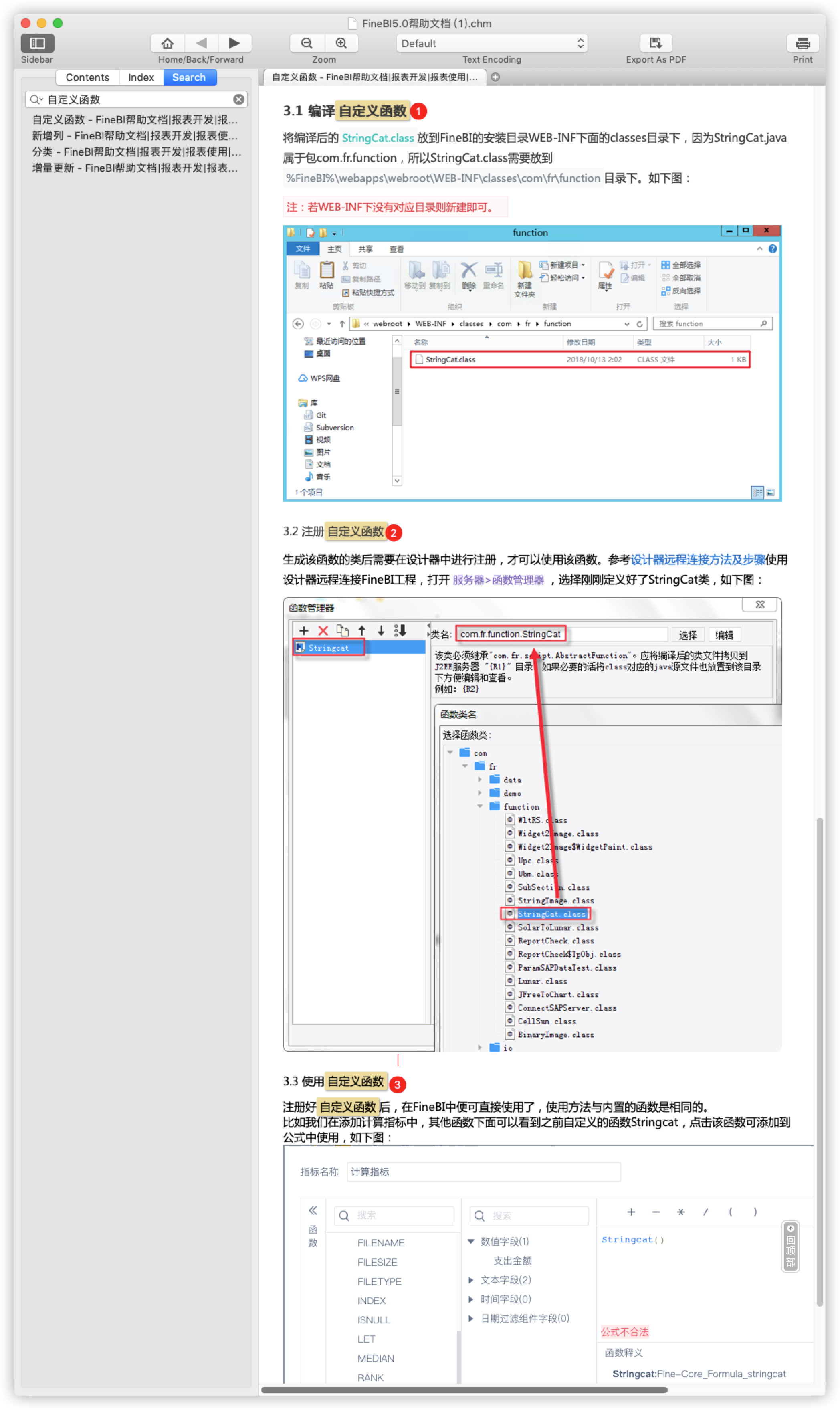Expand 文本字段(2) field group
Image resolution: width=840 pixels, height=1410 pixels.
pos(470,1280)
